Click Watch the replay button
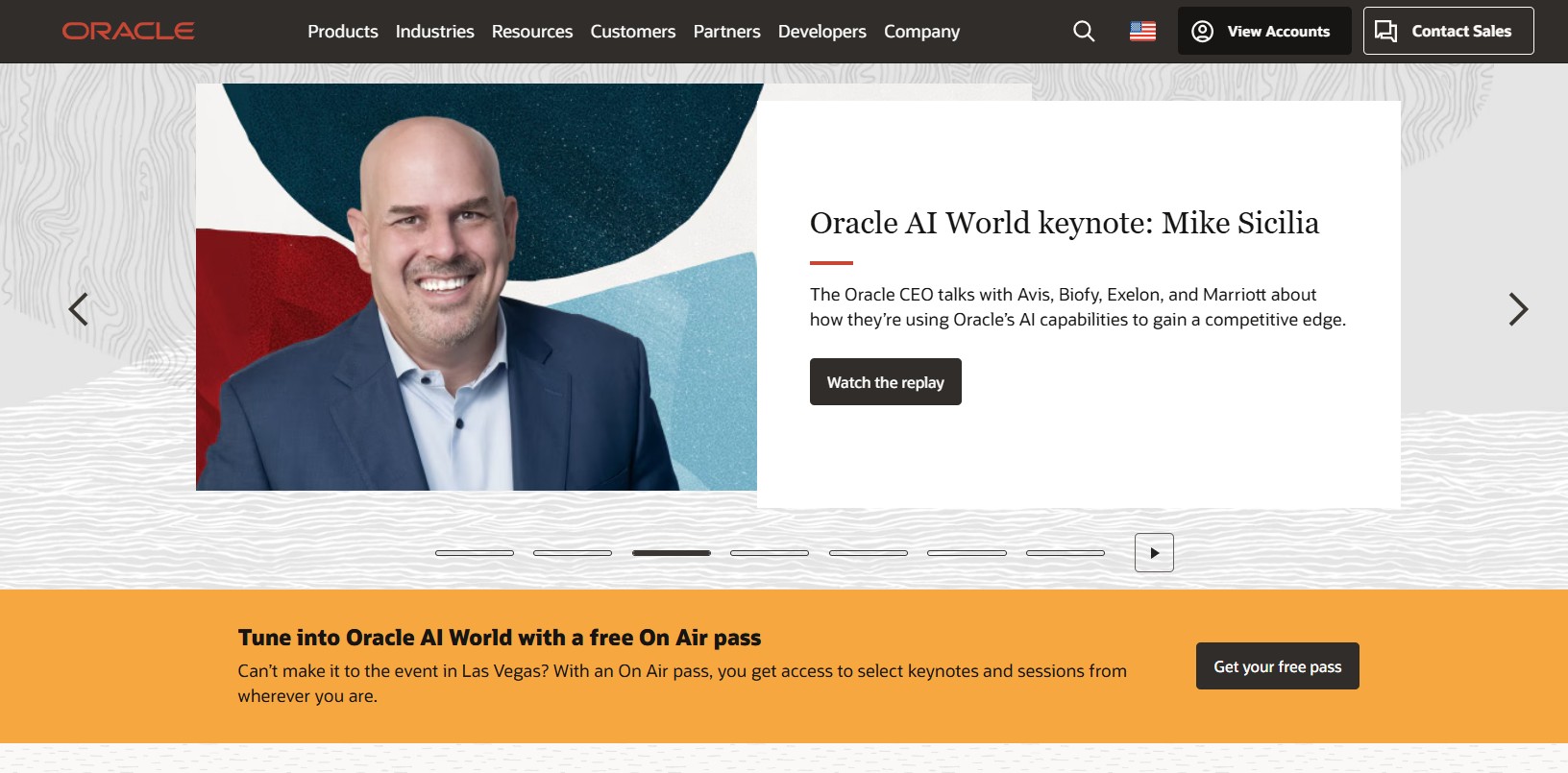This screenshot has width=1568, height=773. [885, 382]
